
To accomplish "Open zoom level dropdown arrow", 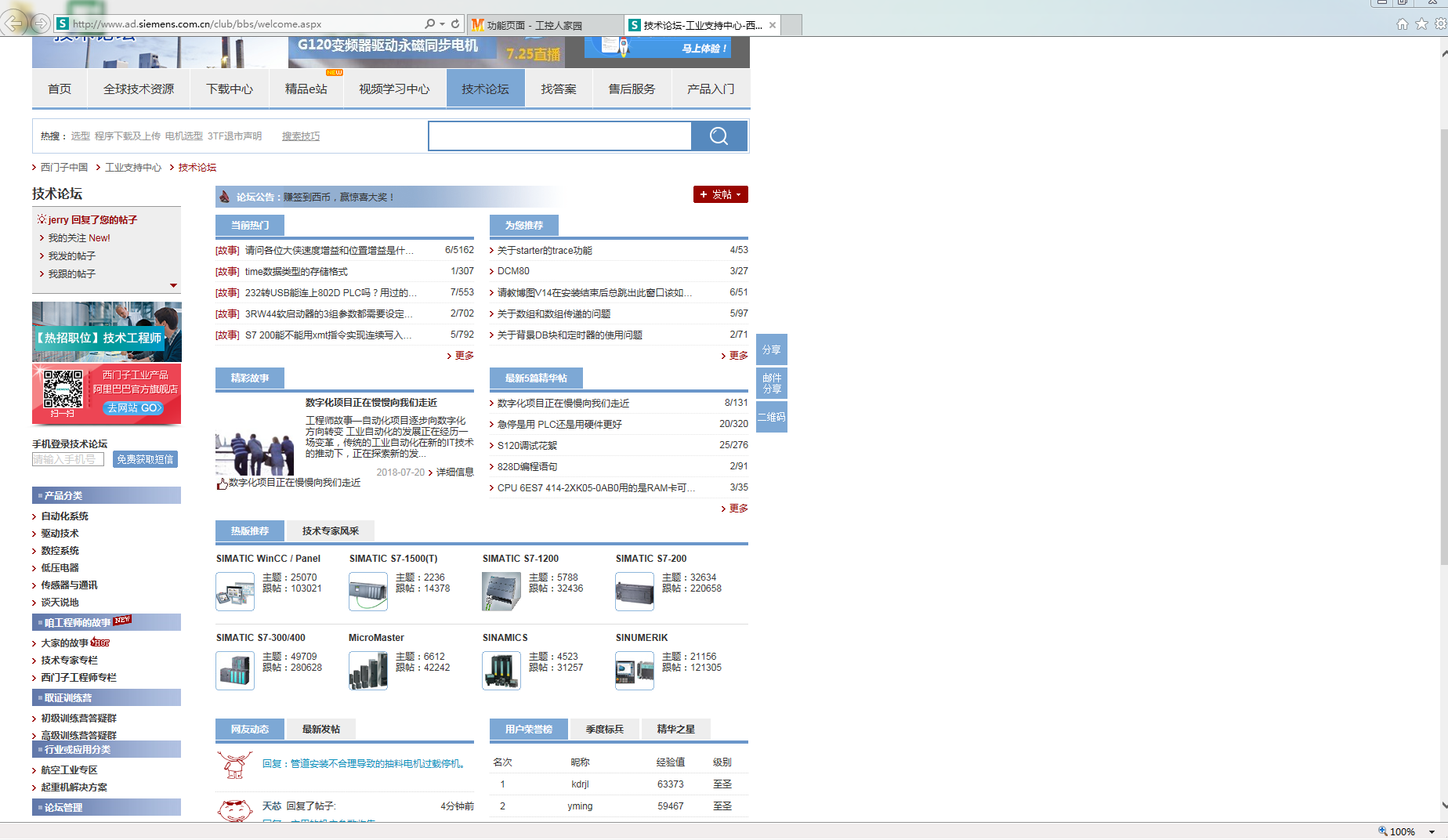I will (x=1432, y=832).
